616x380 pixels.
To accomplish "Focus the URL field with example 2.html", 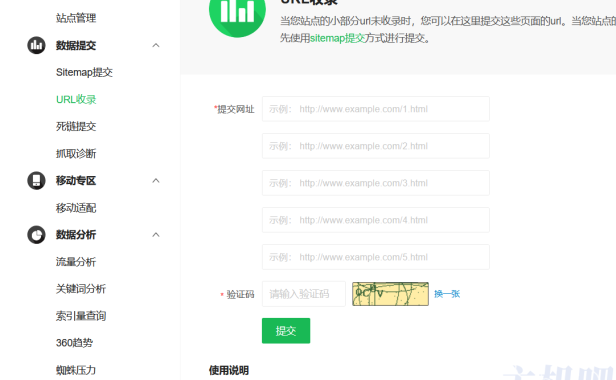I will tap(376, 146).
